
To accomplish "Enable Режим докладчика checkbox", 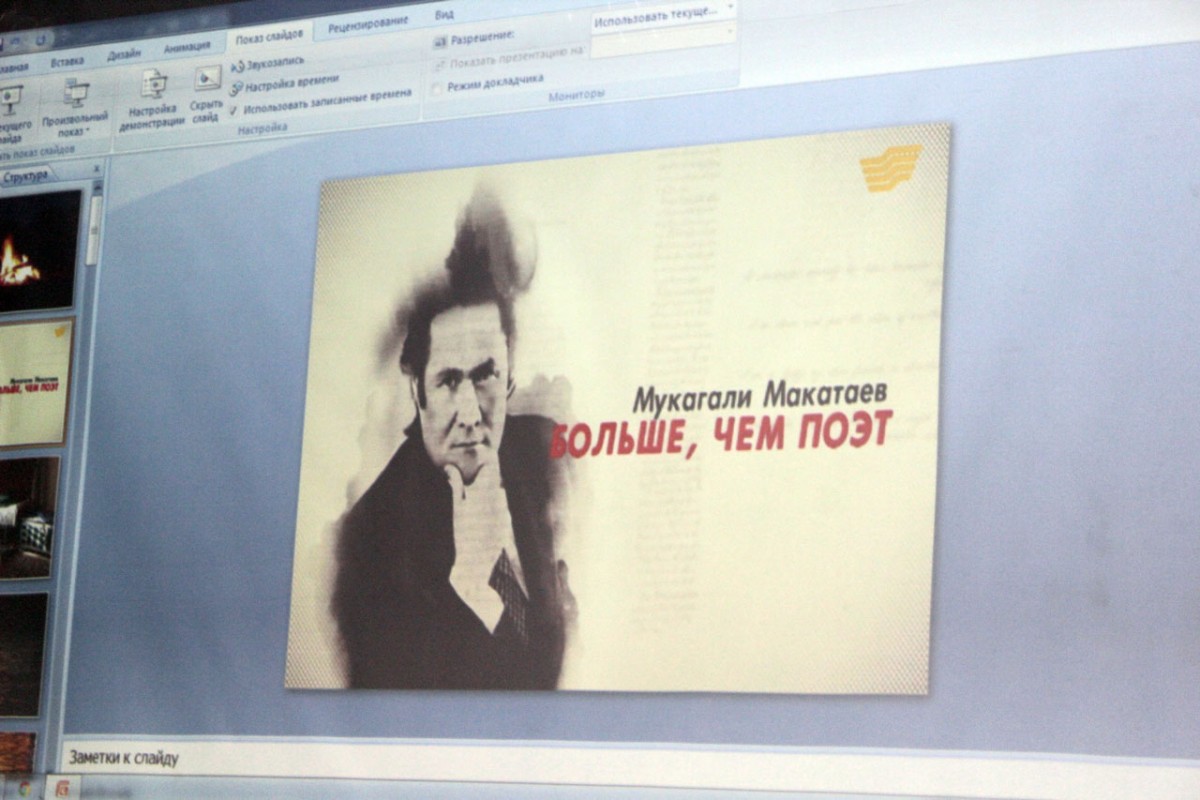I will click(x=436, y=88).
